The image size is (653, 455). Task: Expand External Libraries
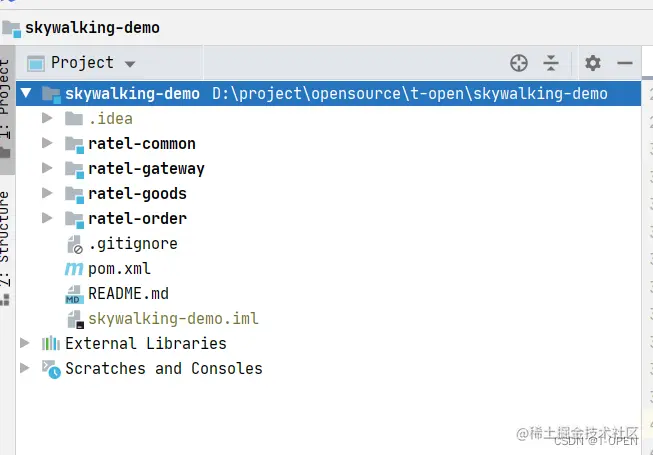click(25, 343)
